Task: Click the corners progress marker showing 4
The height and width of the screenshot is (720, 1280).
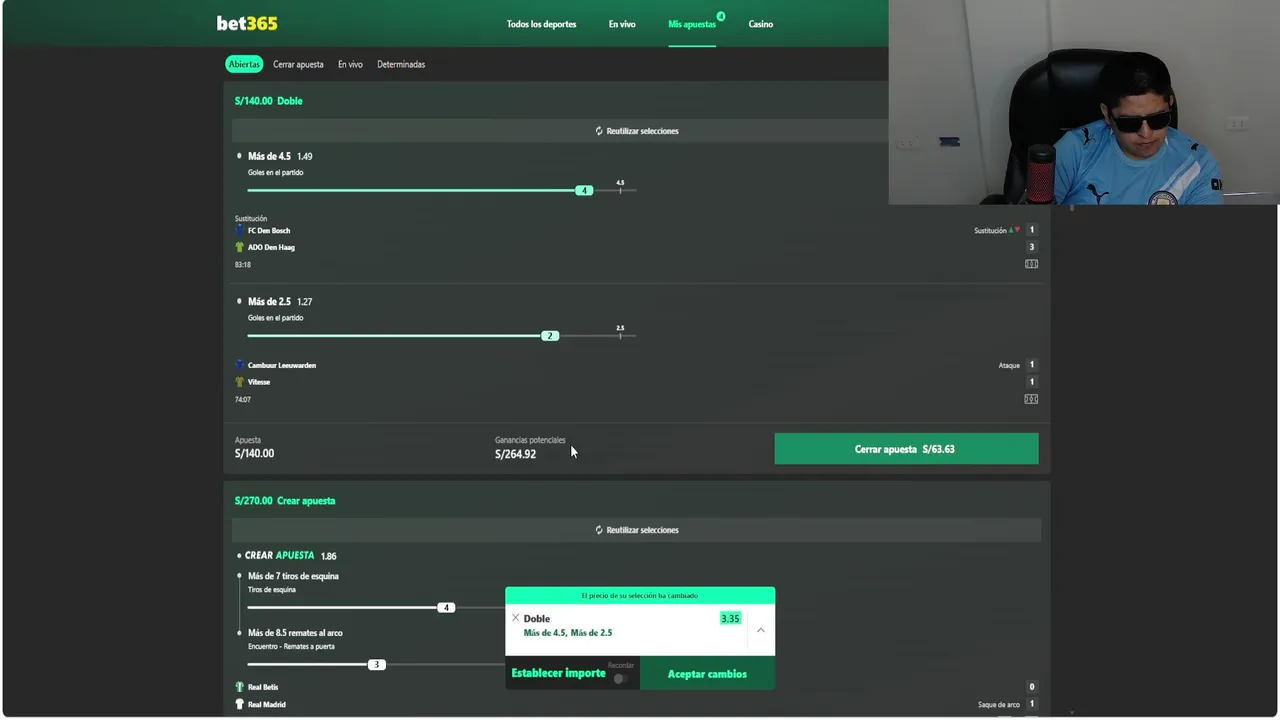Action: (446, 607)
